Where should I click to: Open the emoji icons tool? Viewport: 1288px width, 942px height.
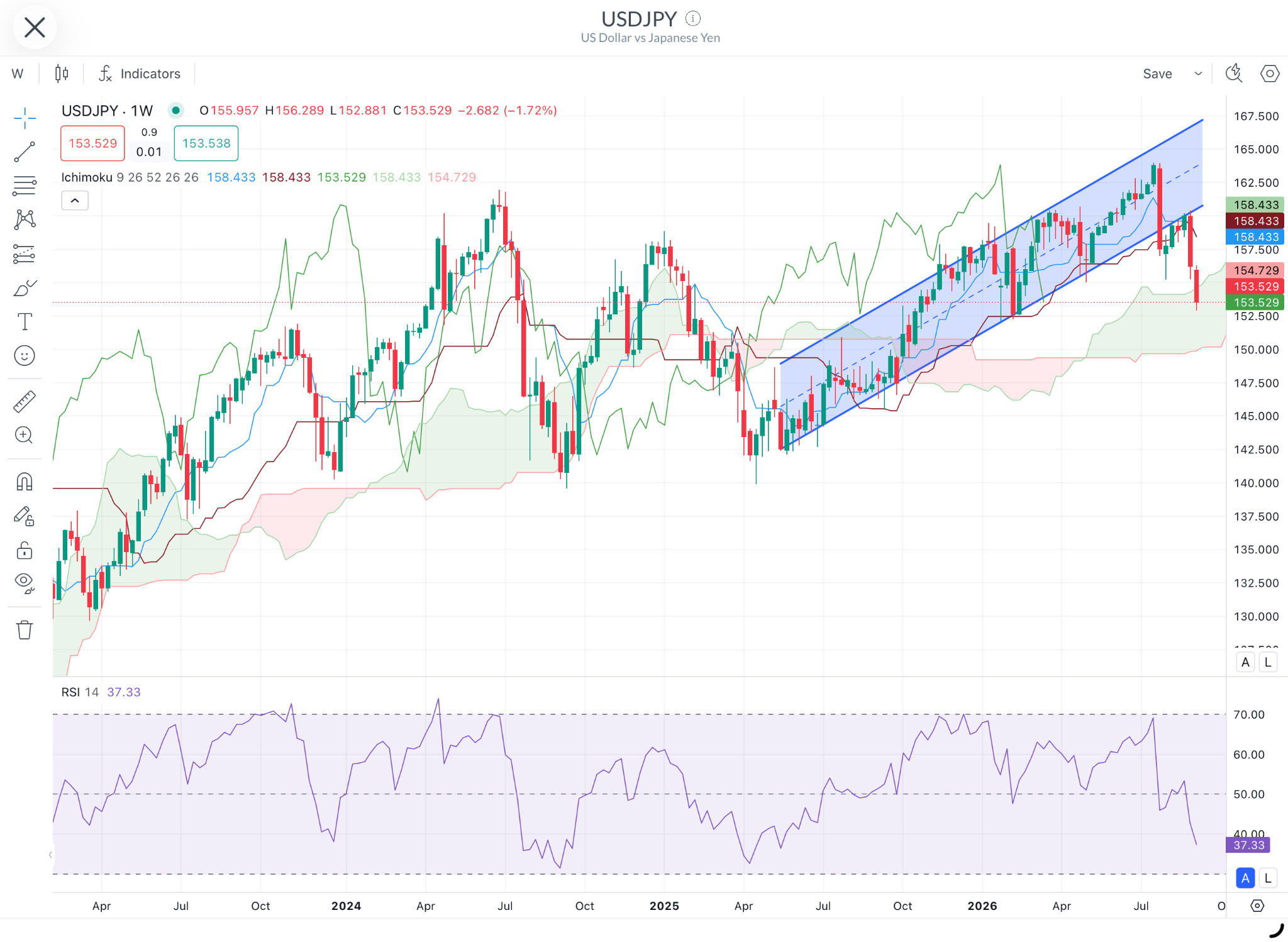25,356
